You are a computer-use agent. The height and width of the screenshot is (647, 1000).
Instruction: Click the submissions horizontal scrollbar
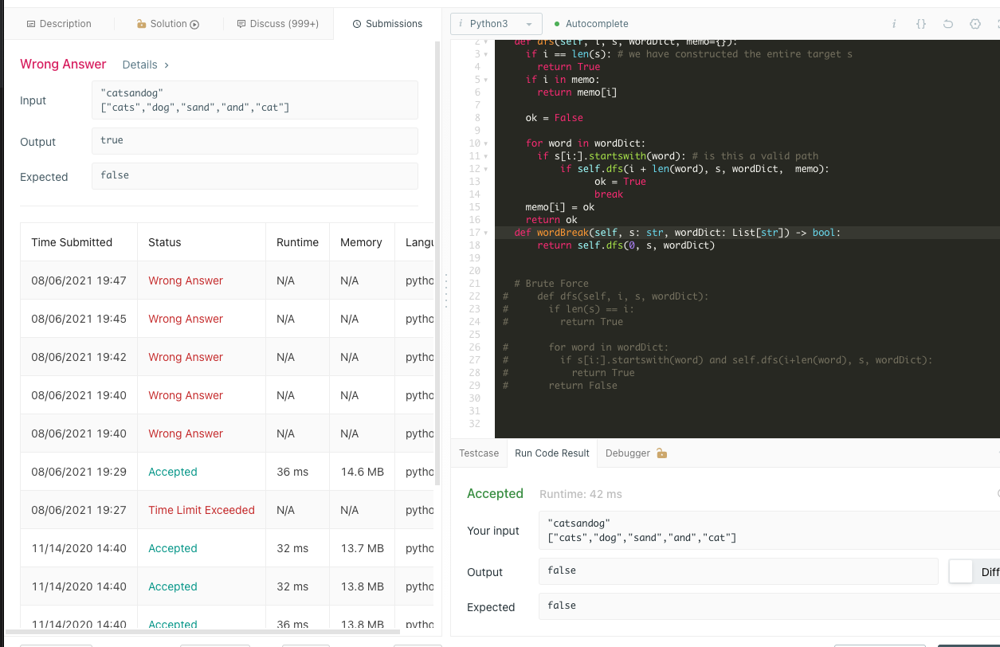pyautogui.click(x=203, y=632)
